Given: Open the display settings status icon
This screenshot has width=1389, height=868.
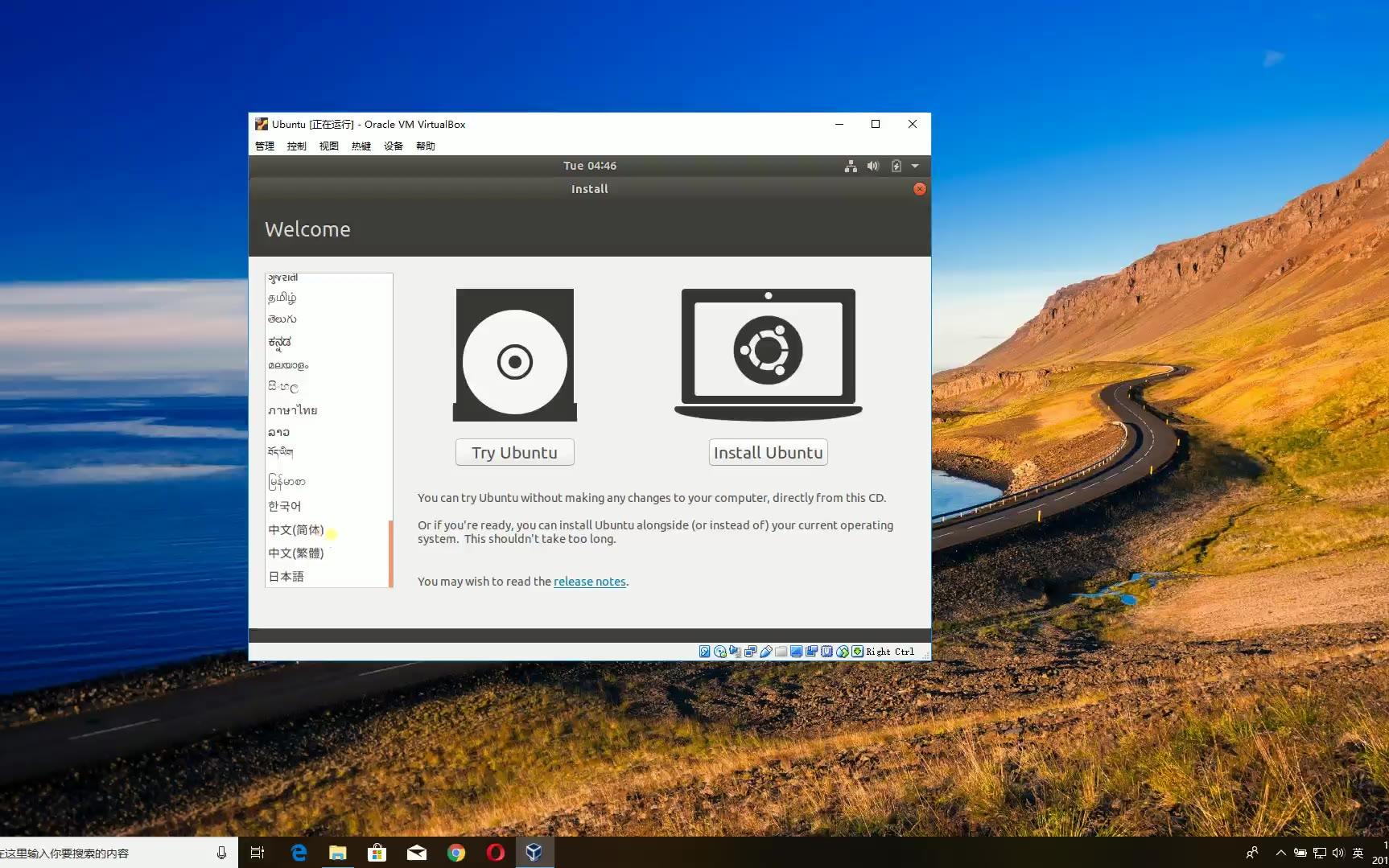Looking at the screenshot, I should click(797, 652).
